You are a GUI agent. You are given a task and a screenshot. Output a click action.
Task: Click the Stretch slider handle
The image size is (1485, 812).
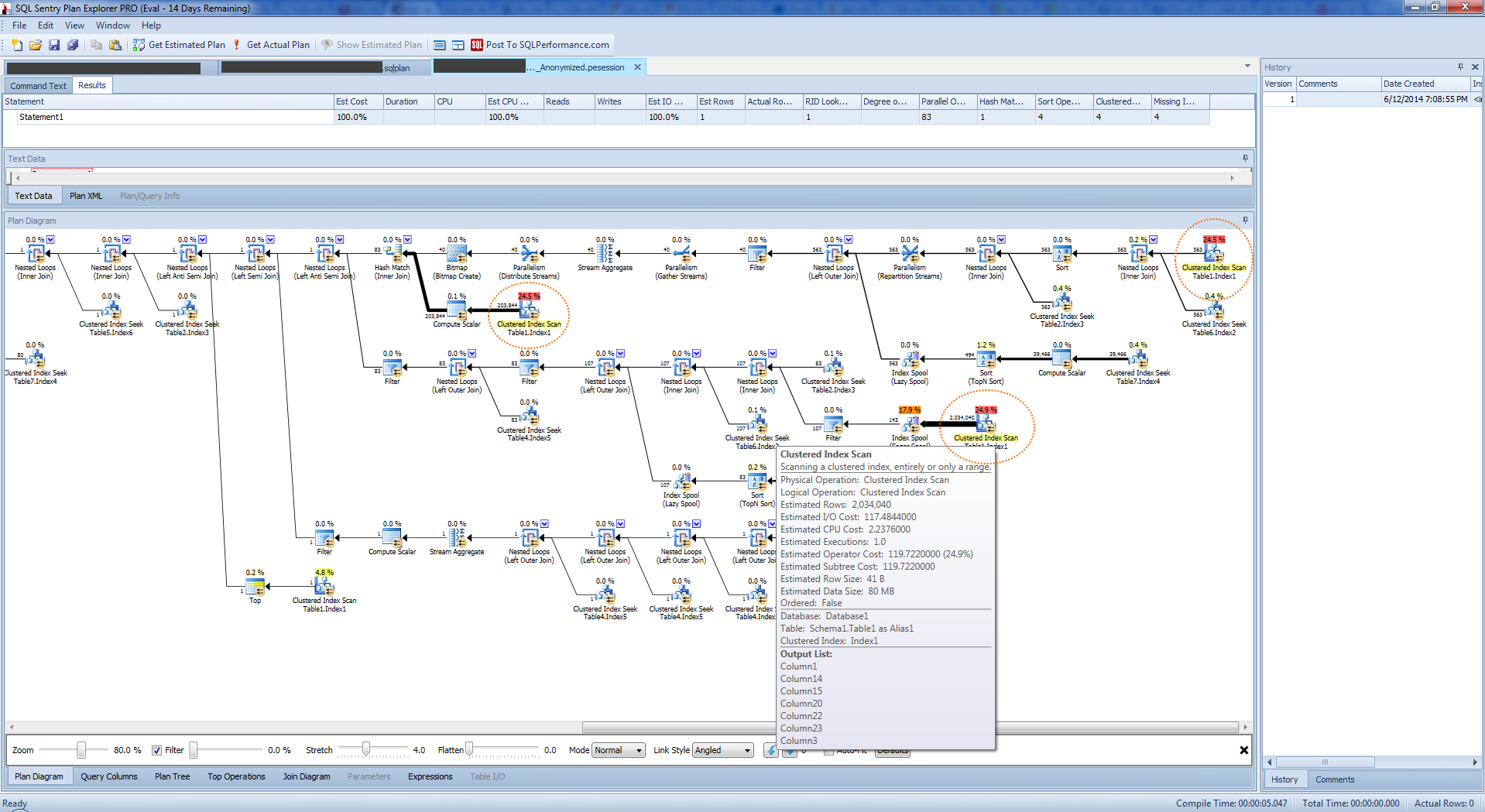[366, 749]
